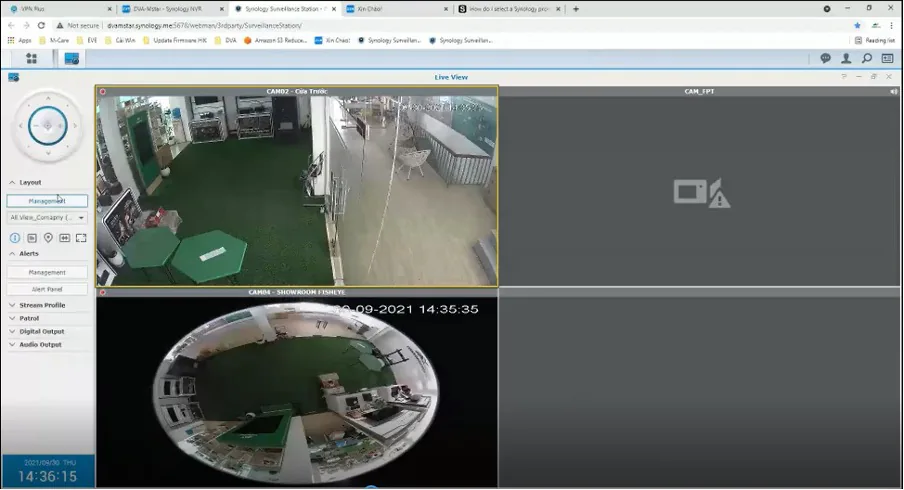Click Layout Management button
The height and width of the screenshot is (490, 904).
pyautogui.click(x=47, y=201)
